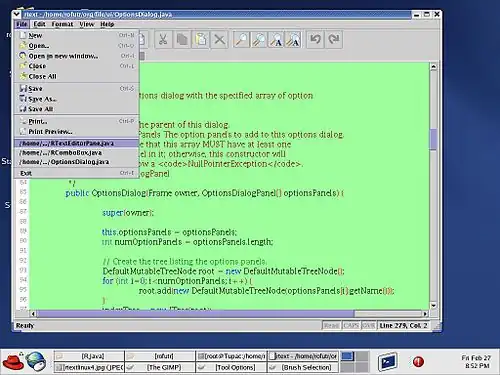Click the horizontal scrollbar right arrow
Screen dimensions: 500x375
pyautogui.click(x=425, y=314)
